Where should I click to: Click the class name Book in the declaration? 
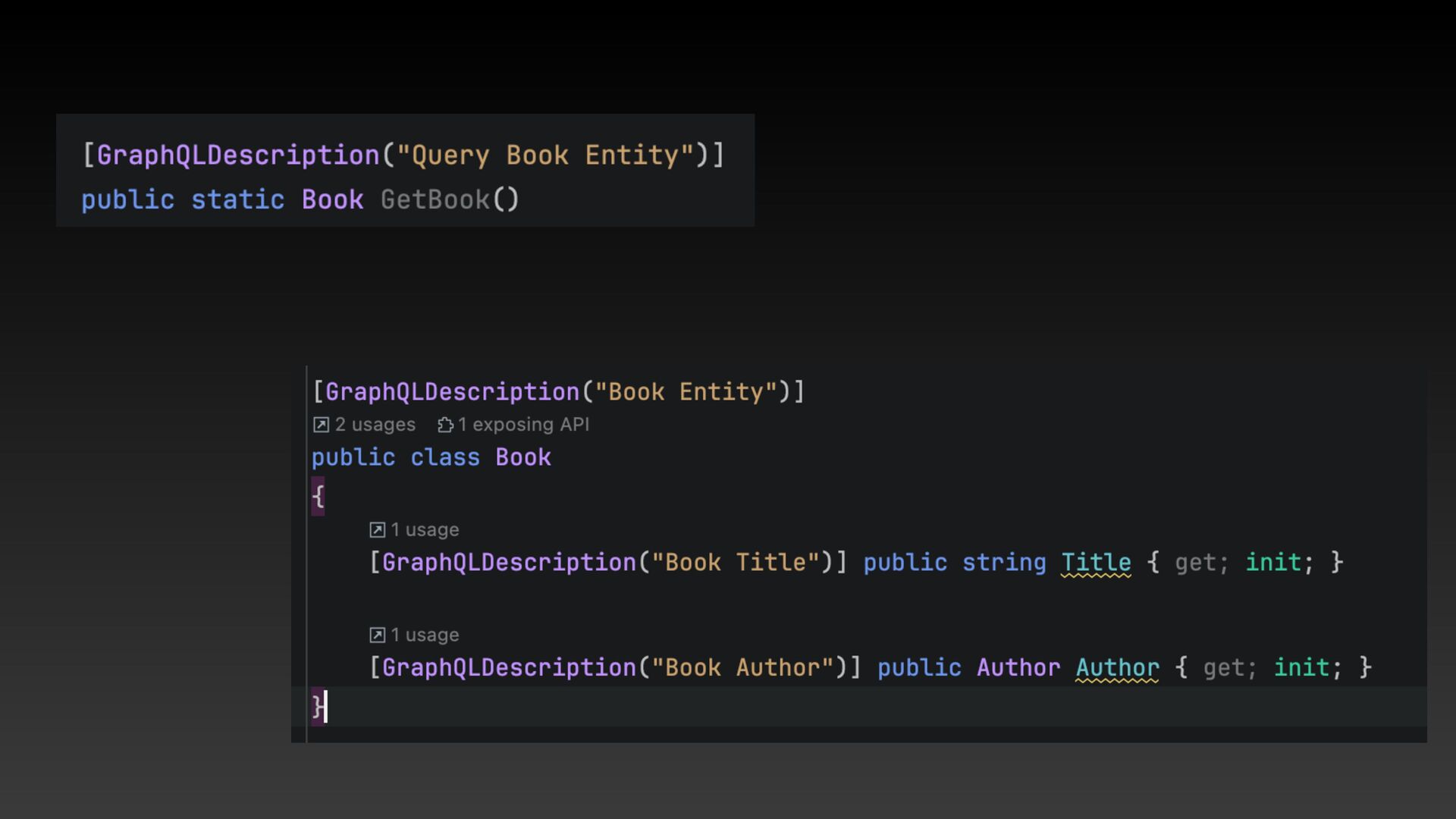pos(522,458)
